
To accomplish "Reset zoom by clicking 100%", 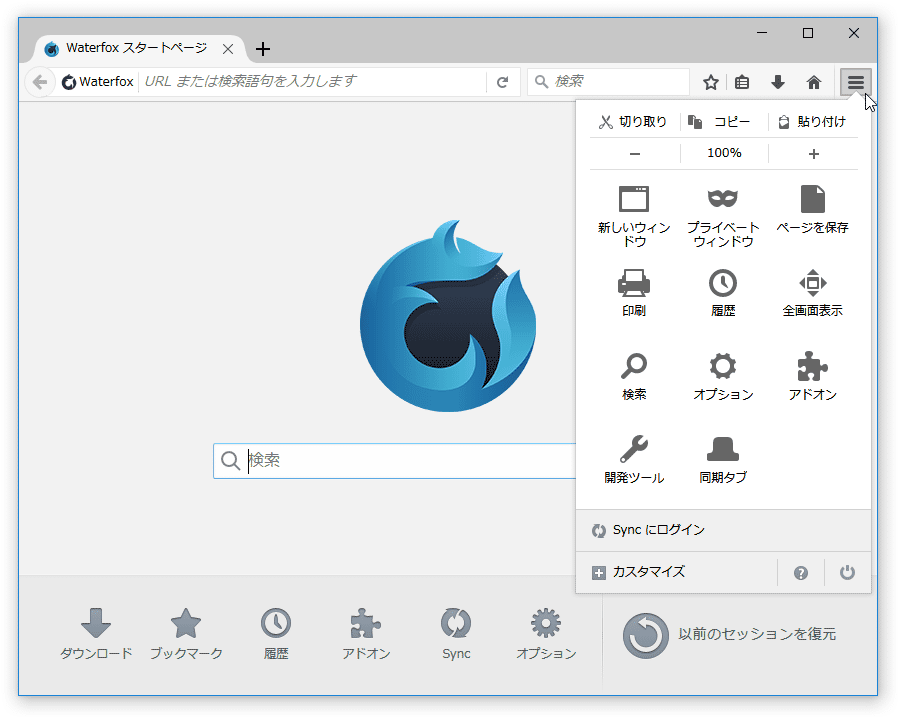I will pyautogui.click(x=724, y=153).
